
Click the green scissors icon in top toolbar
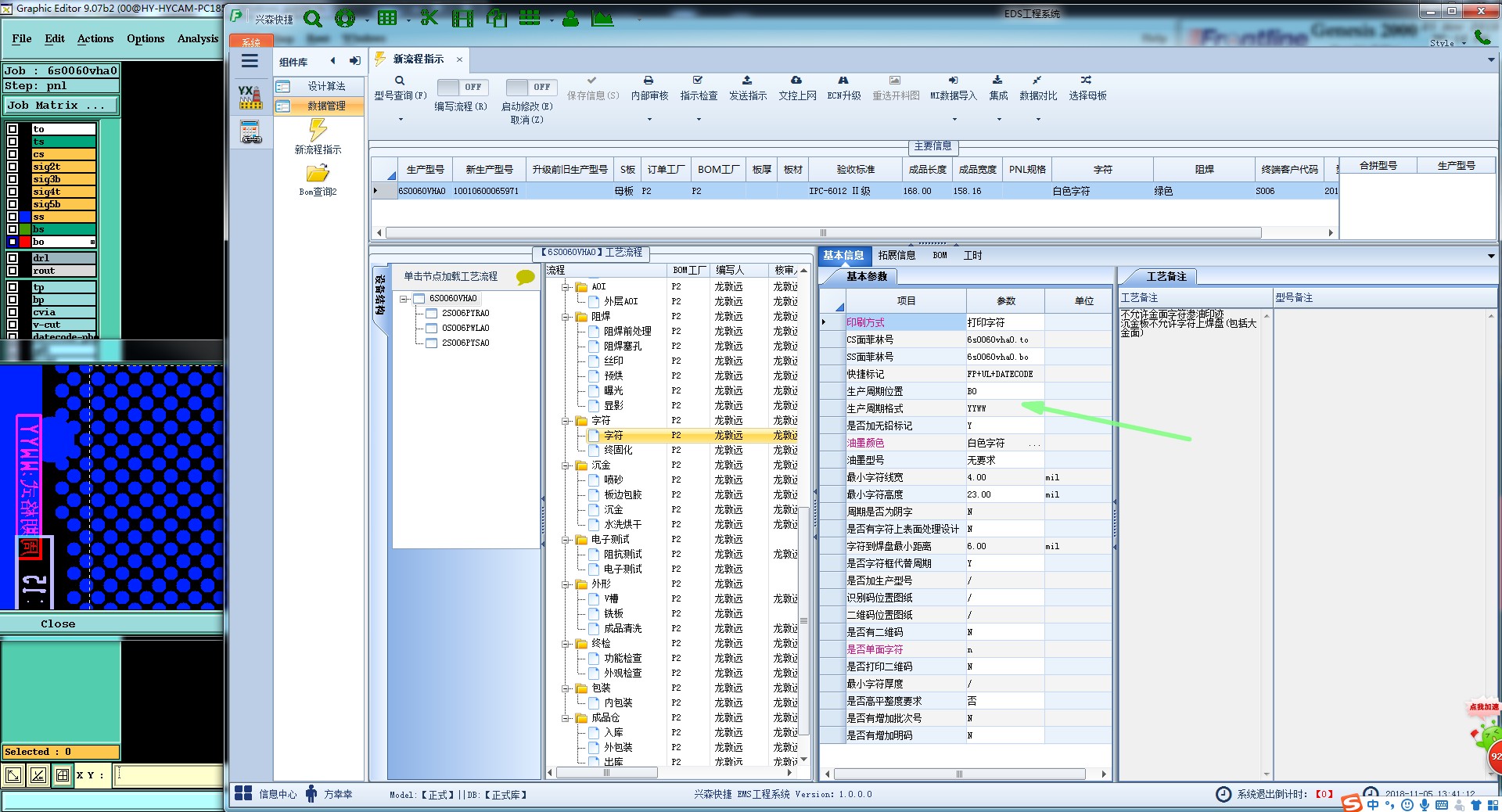click(429, 18)
